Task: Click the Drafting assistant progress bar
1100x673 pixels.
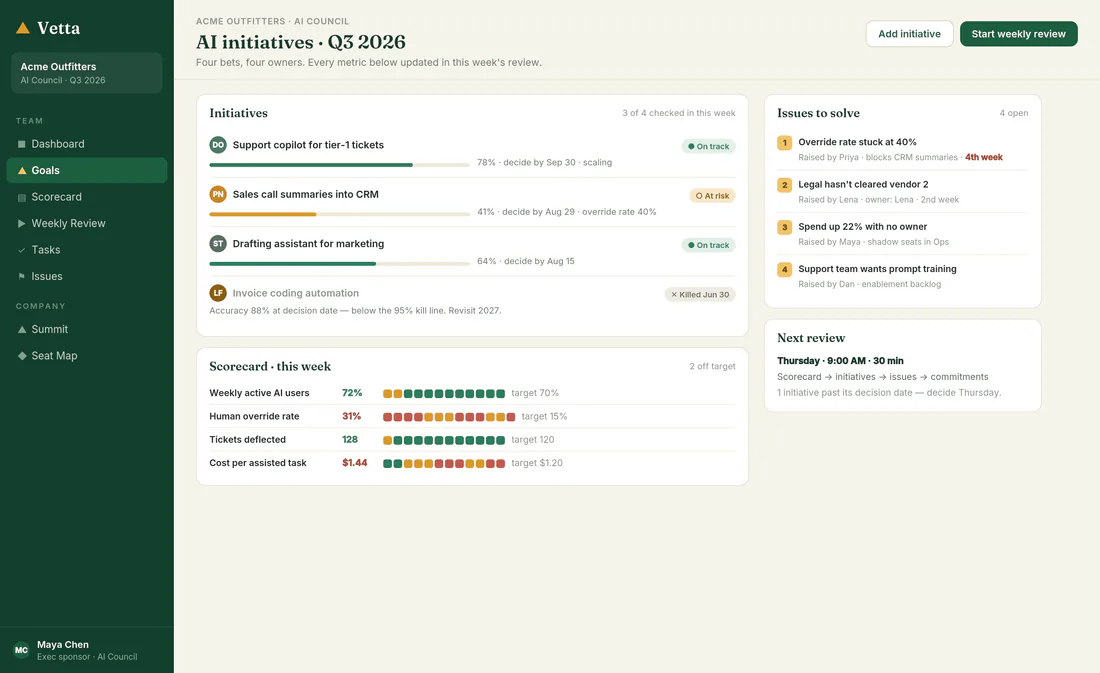Action: coord(340,264)
